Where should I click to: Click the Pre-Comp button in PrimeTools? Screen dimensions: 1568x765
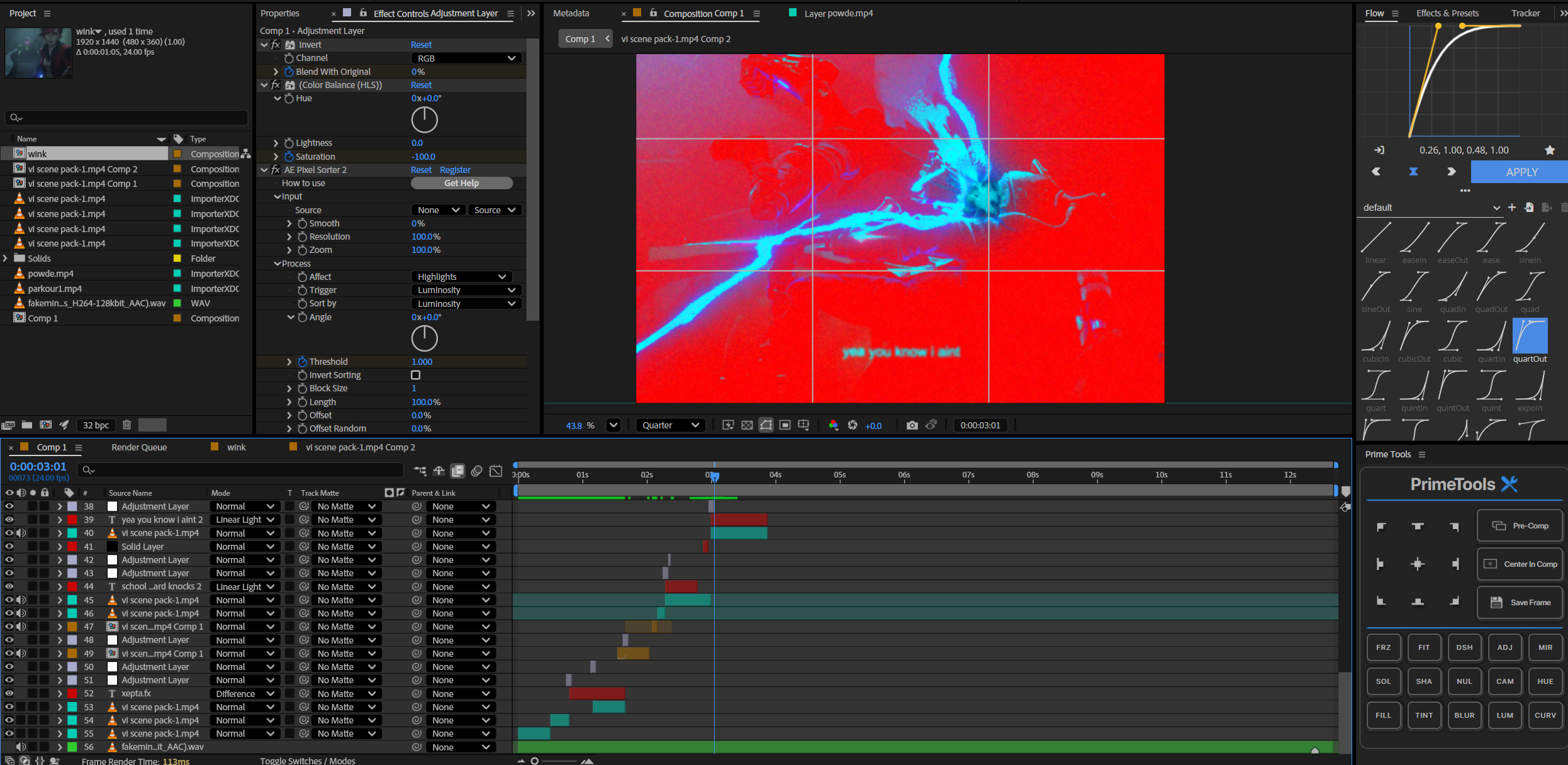pyautogui.click(x=1520, y=526)
